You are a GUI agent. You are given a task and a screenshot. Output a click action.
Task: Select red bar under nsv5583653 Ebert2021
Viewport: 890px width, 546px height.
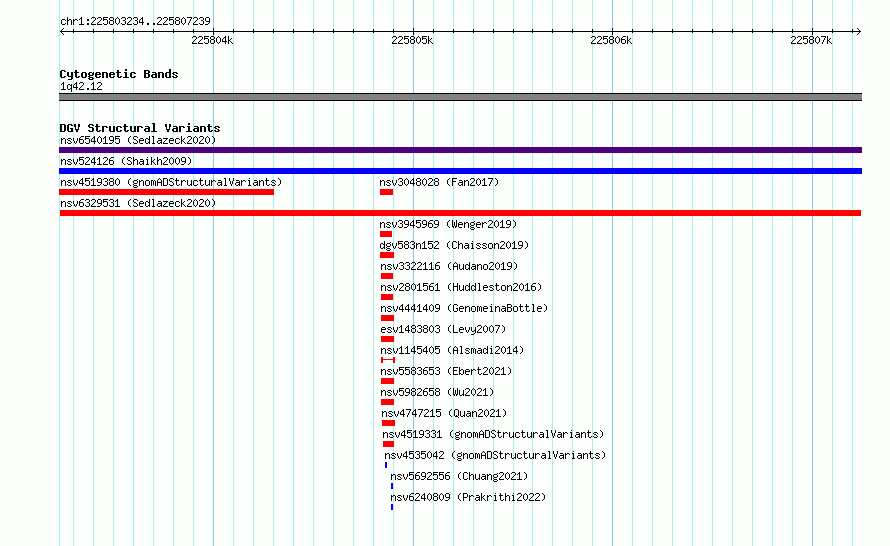(x=388, y=381)
